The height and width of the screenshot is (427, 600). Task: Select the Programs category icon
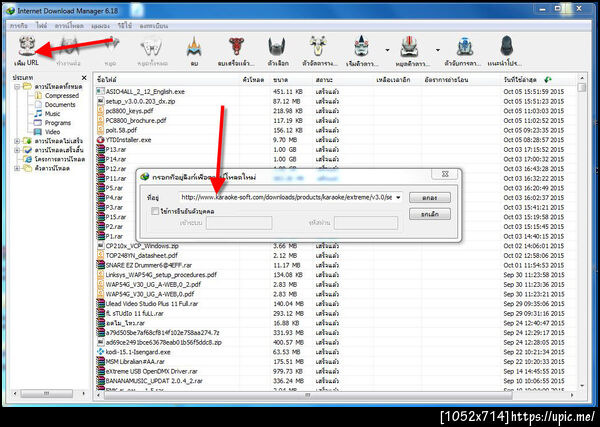click(x=38, y=123)
